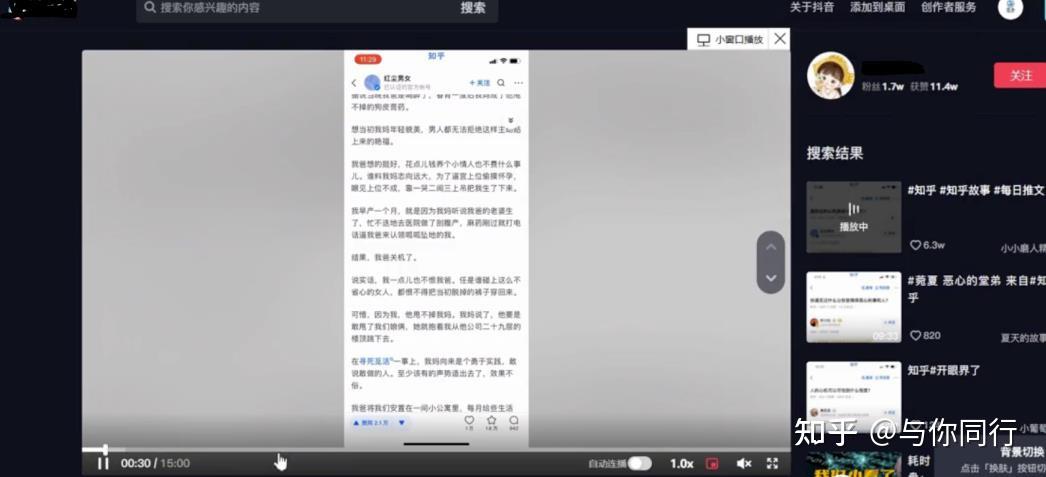Open the video author's cartoon avatar
1046x477 pixels.
pos(831,75)
